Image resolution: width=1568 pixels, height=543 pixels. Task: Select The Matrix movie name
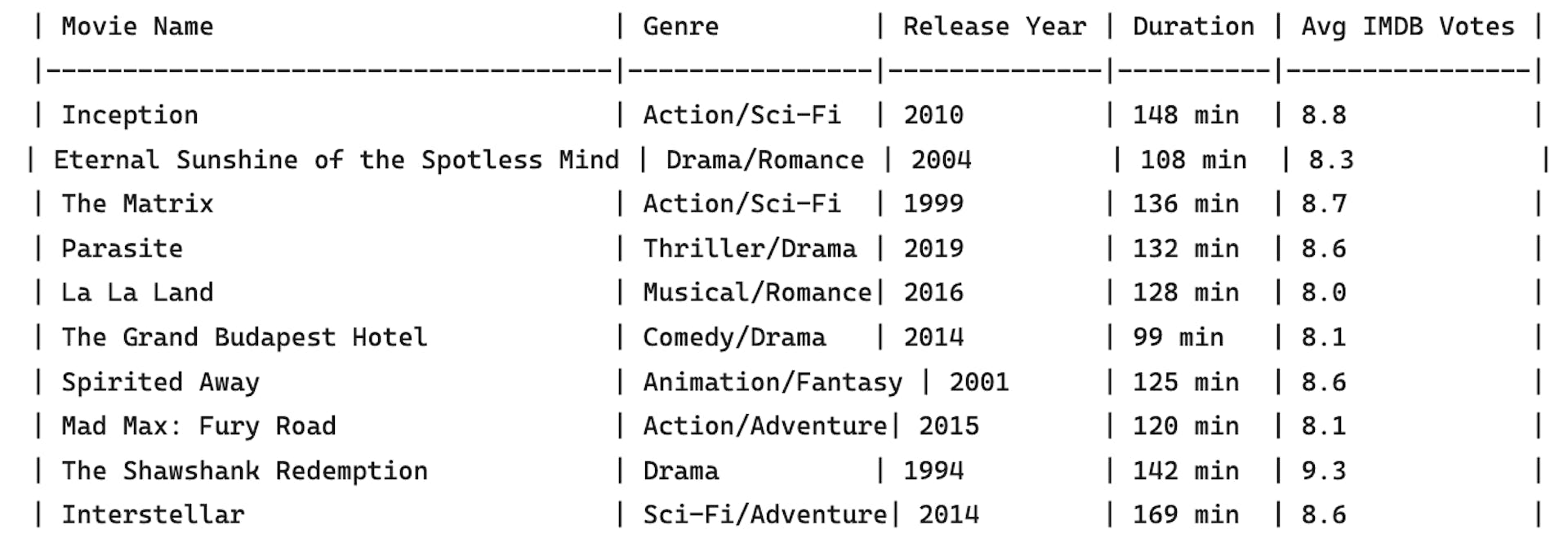coord(137,204)
